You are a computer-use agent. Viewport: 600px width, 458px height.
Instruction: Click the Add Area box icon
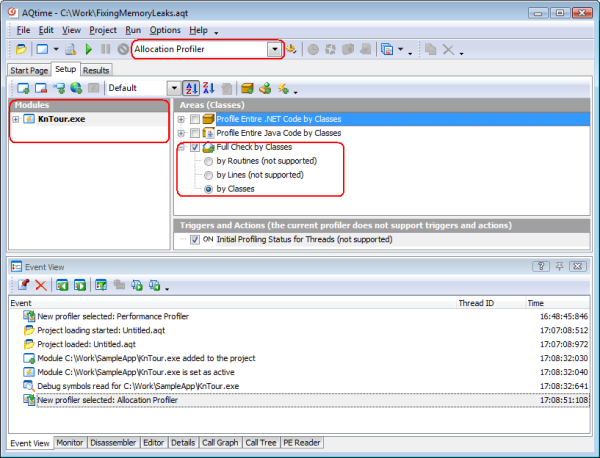[247, 88]
